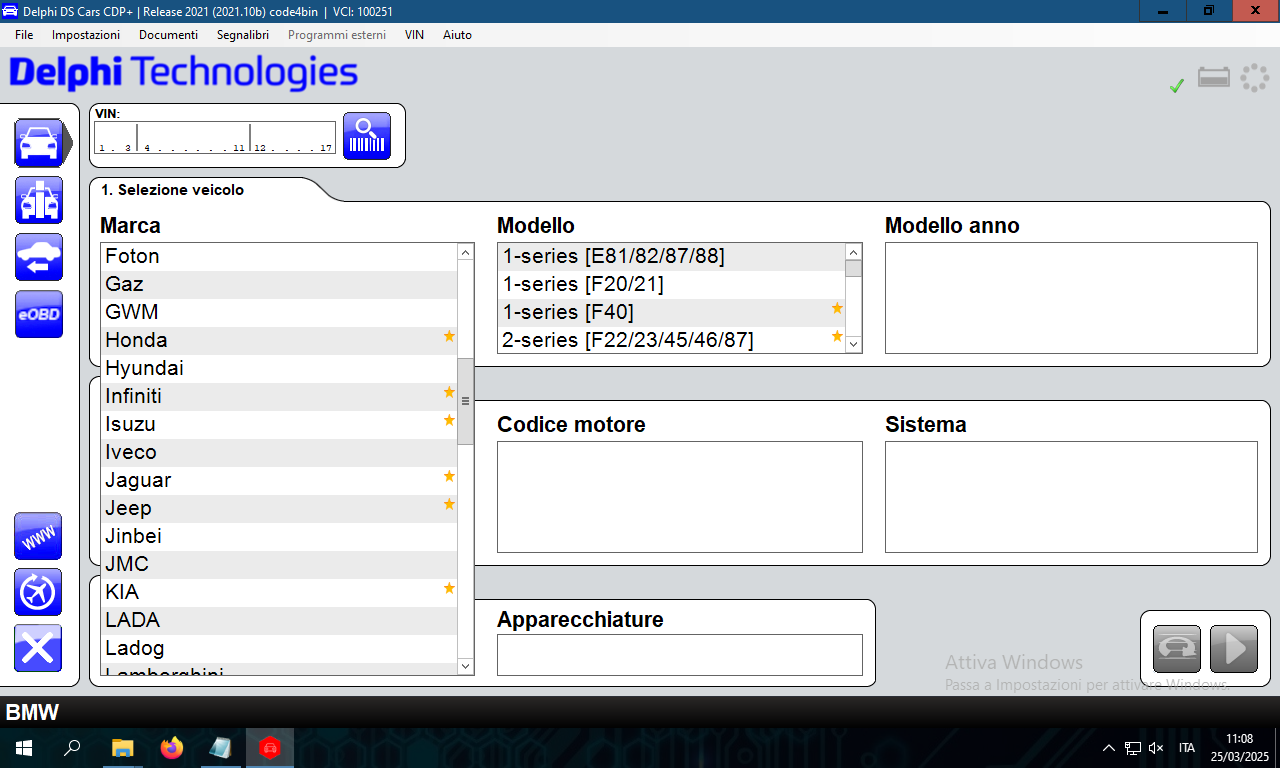Open the Impostazioni menu
Viewport: 1280px width, 768px height.
point(86,35)
